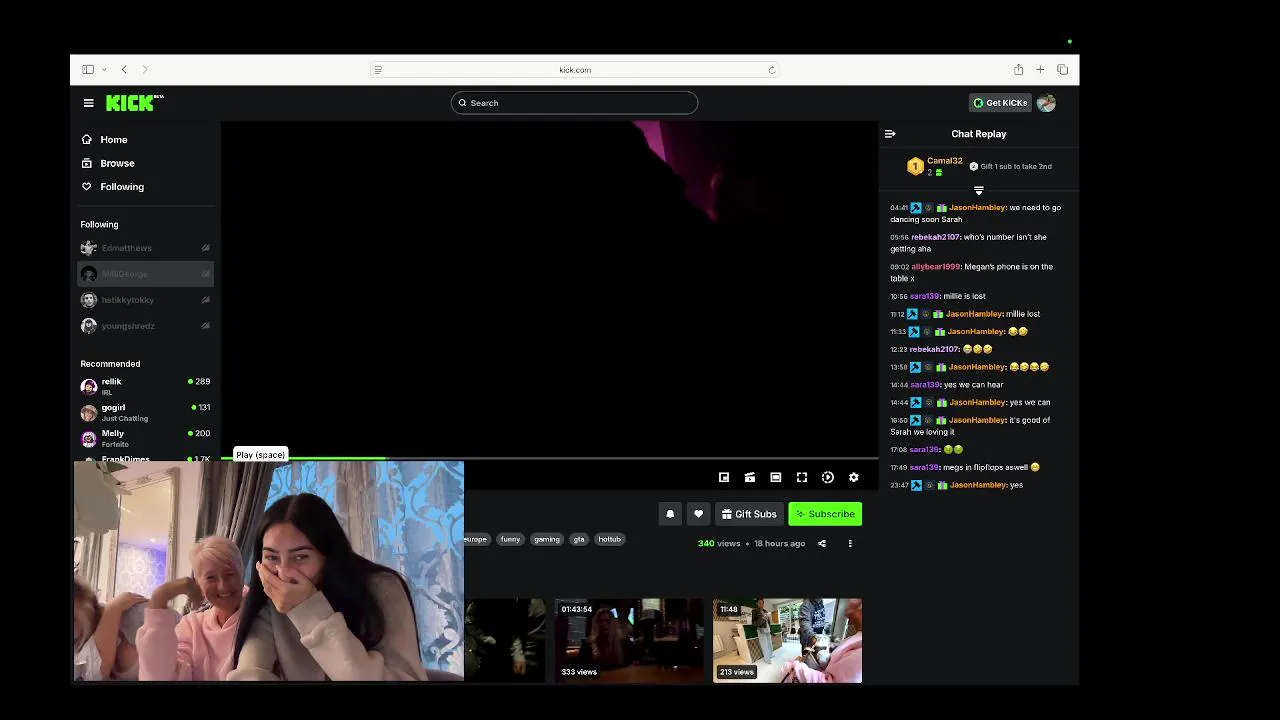Collapse the Chat Replay panel
Image resolution: width=1280 pixels, height=720 pixels.
(890, 134)
